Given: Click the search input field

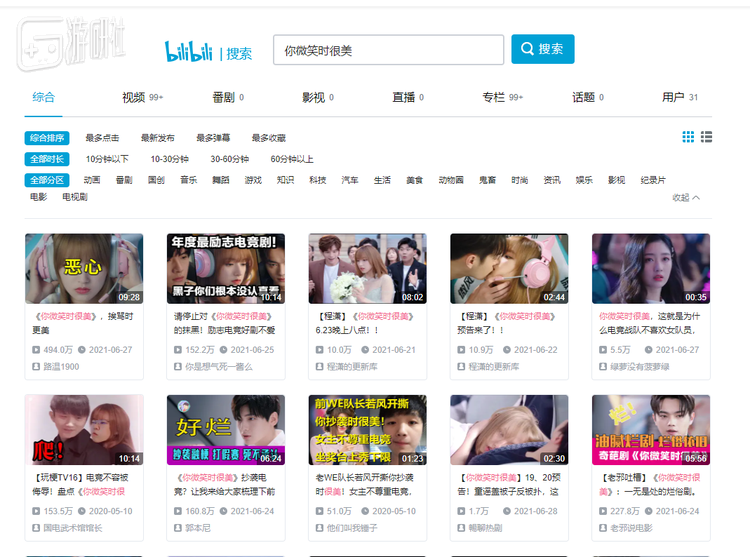Looking at the screenshot, I should point(388,50).
